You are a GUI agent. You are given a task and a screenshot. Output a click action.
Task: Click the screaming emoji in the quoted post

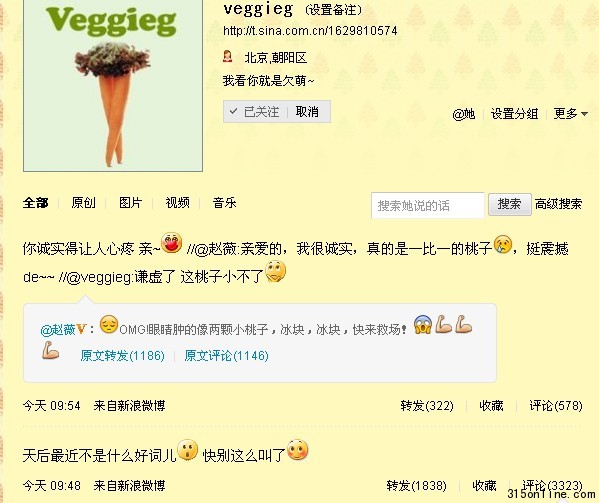click(423, 325)
